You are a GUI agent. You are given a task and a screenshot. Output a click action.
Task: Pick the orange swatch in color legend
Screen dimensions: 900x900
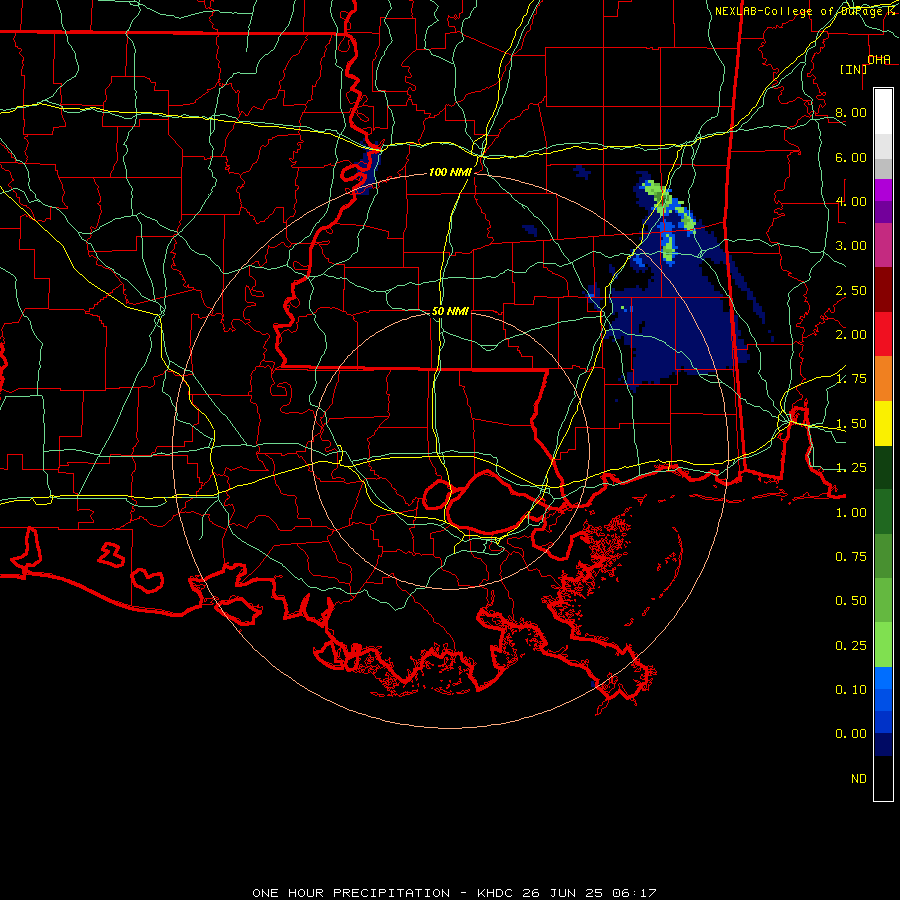(x=883, y=379)
